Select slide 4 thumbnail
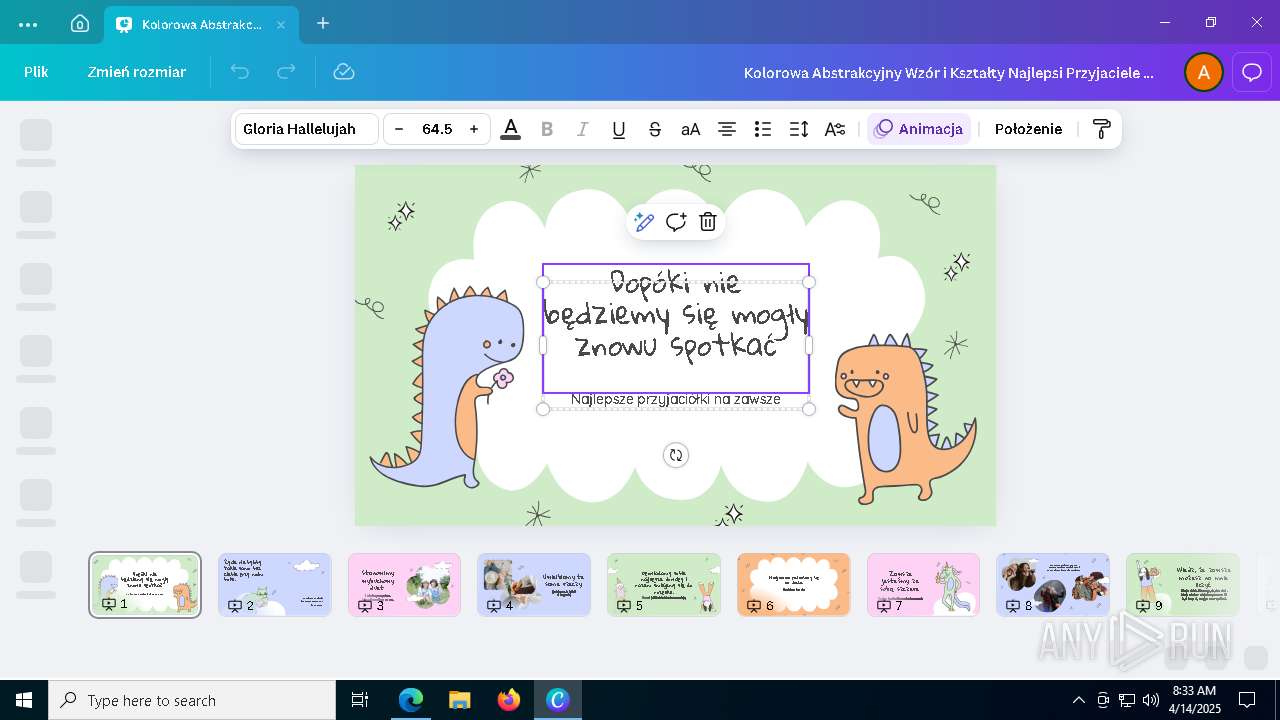 (534, 585)
